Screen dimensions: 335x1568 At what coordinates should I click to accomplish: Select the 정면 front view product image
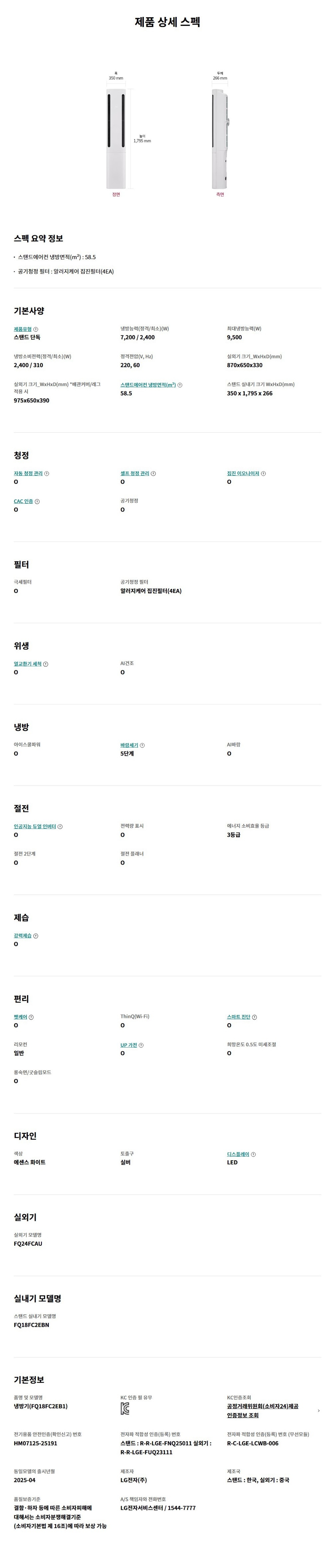pyautogui.click(x=116, y=139)
